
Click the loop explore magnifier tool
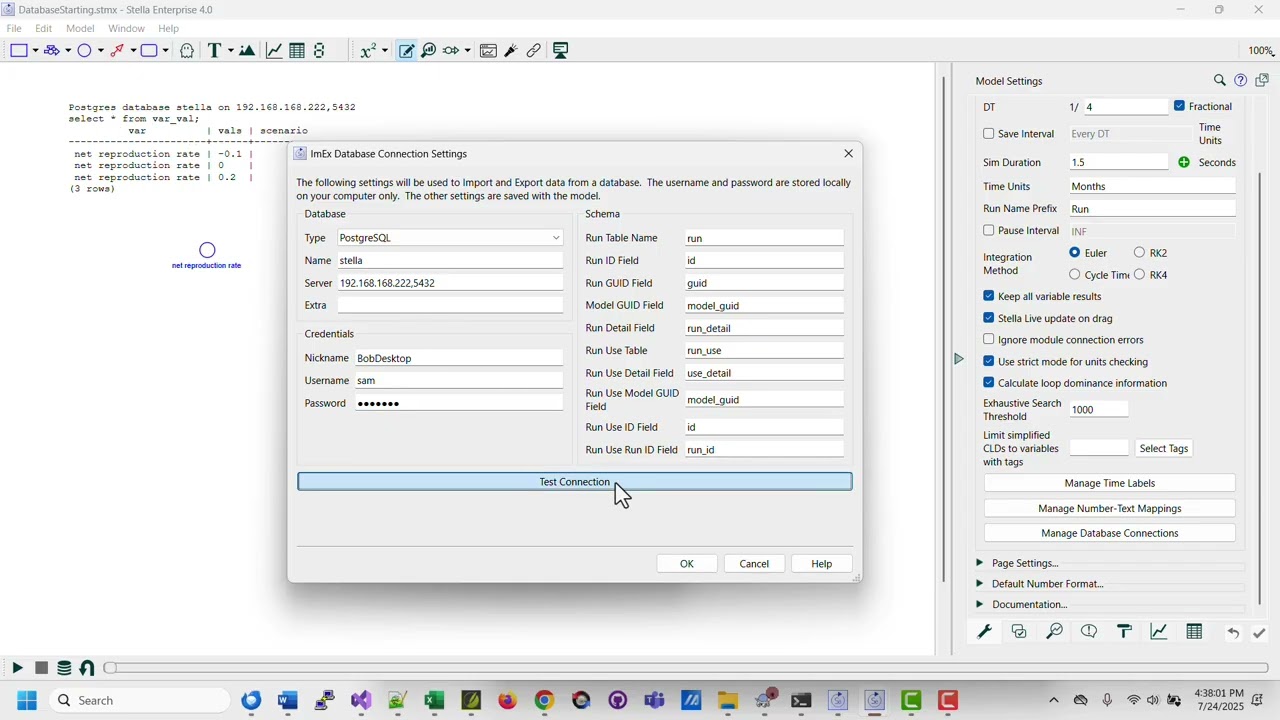[429, 50]
